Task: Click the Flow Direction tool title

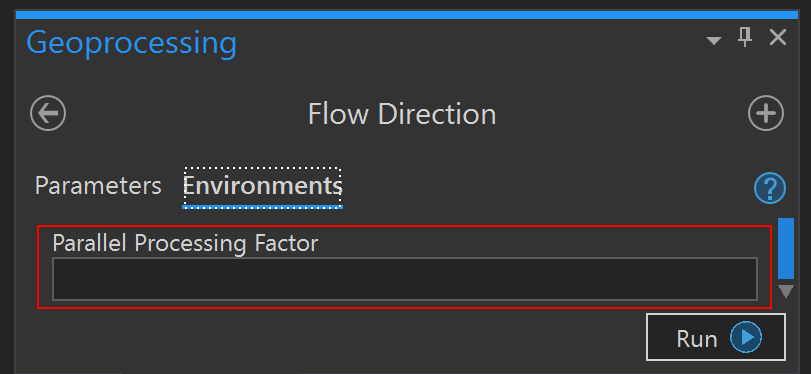Action: pos(402,114)
